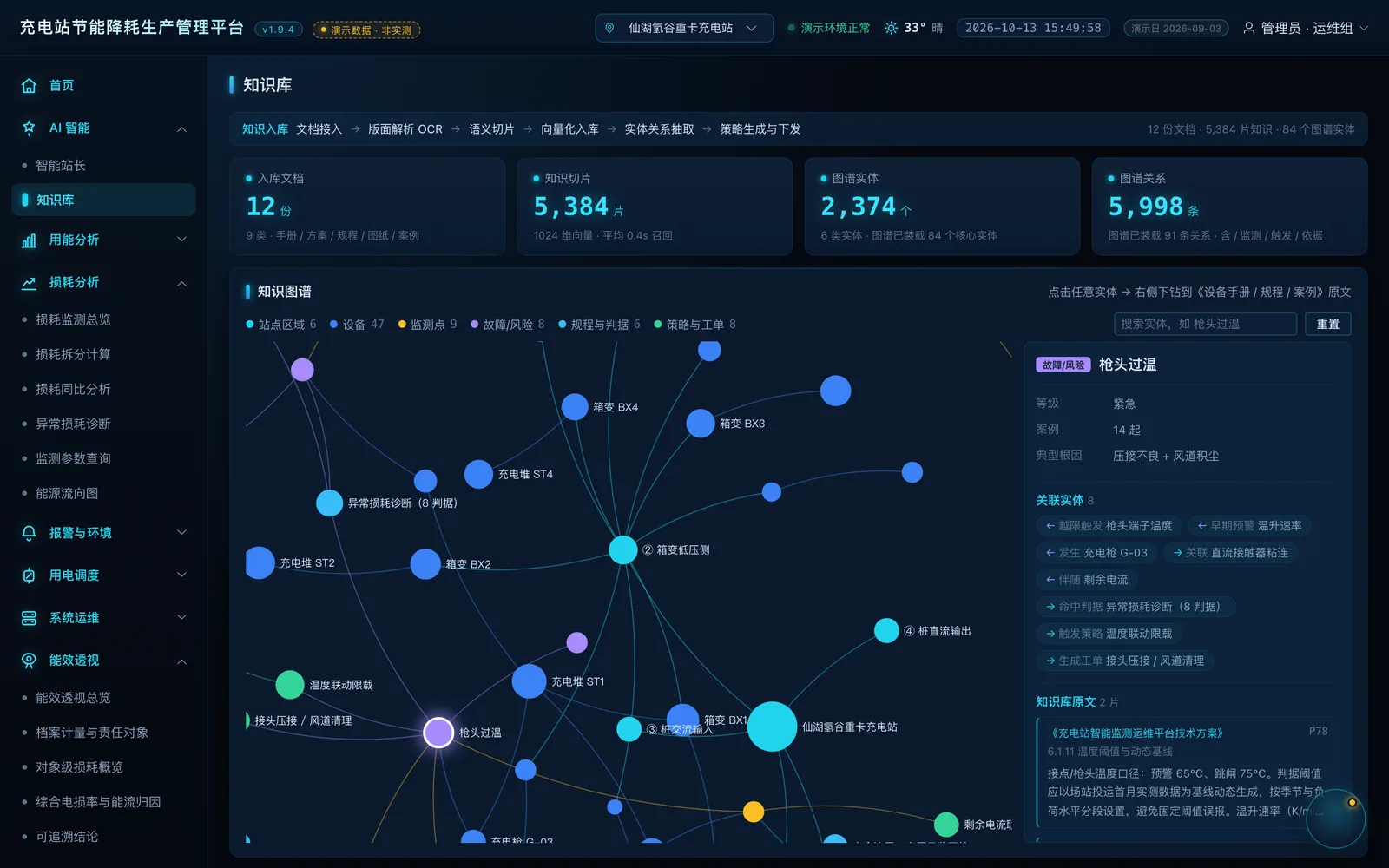Toggle 站点区域 legend filter
The image size is (1389, 868).
[281, 325]
